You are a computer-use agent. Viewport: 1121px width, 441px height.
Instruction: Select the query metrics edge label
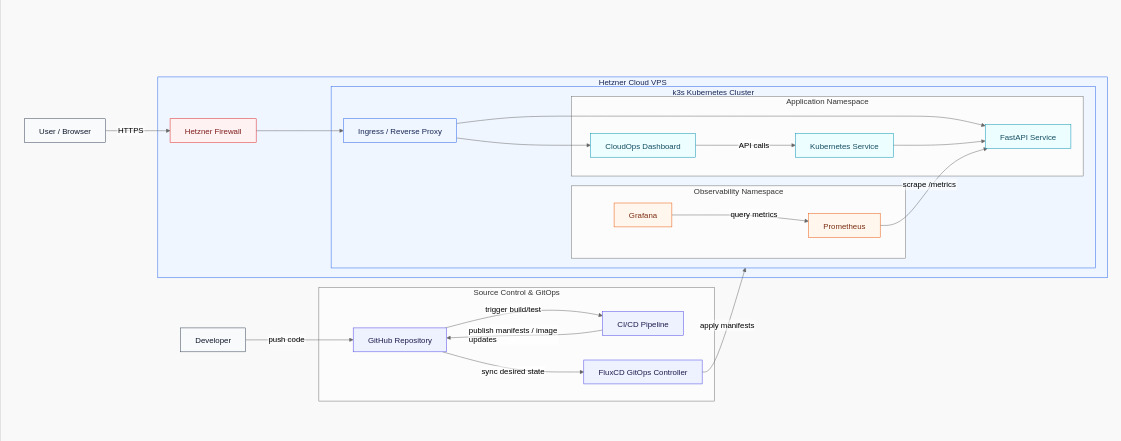(754, 214)
